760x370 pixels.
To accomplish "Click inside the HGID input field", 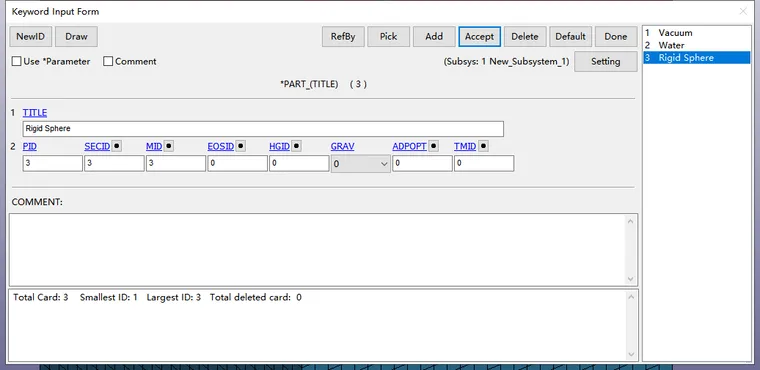I will click(299, 163).
